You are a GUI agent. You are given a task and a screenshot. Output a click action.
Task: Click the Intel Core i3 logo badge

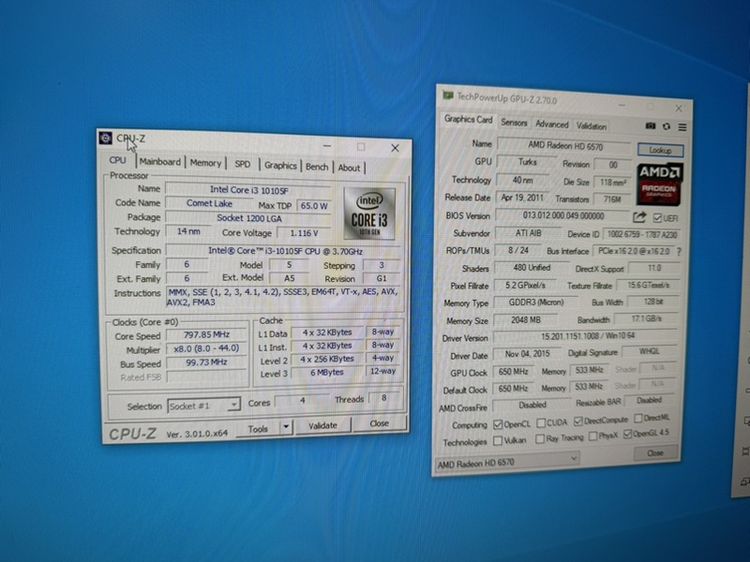pos(369,213)
